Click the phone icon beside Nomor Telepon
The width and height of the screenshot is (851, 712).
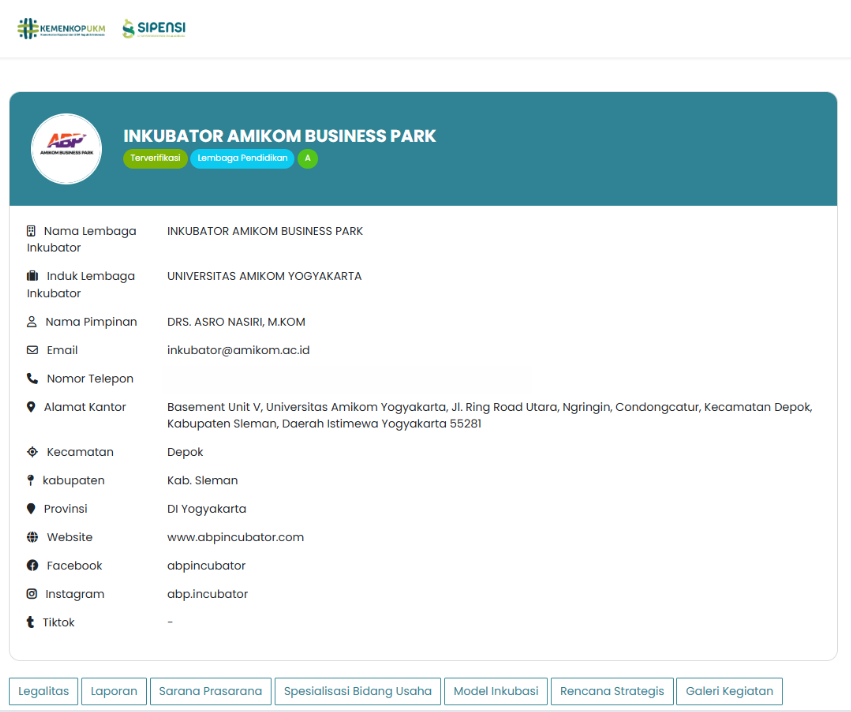tap(32, 379)
